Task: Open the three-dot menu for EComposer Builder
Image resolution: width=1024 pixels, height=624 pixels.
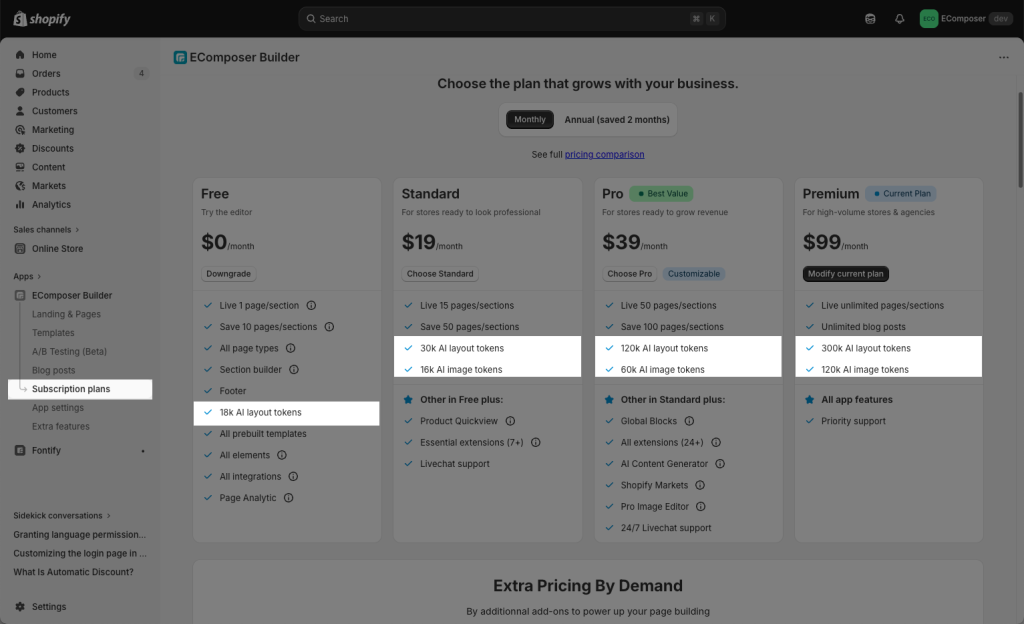Action: [x=1003, y=58]
